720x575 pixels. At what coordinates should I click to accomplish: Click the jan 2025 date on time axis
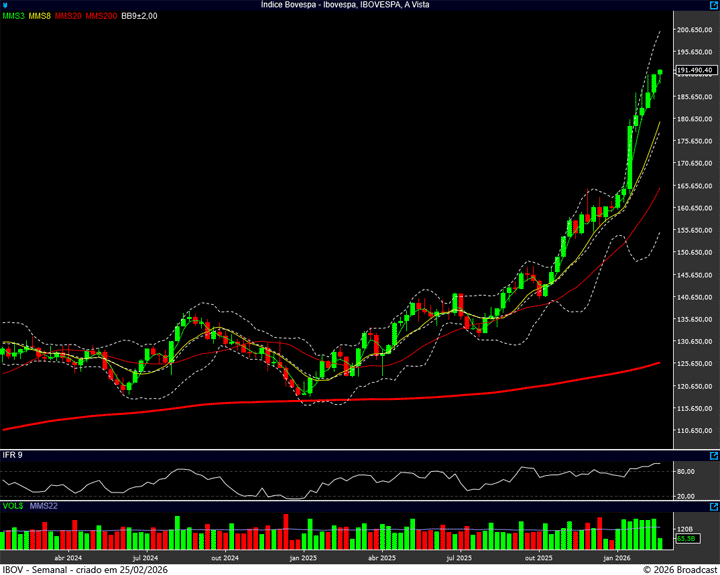(302, 558)
